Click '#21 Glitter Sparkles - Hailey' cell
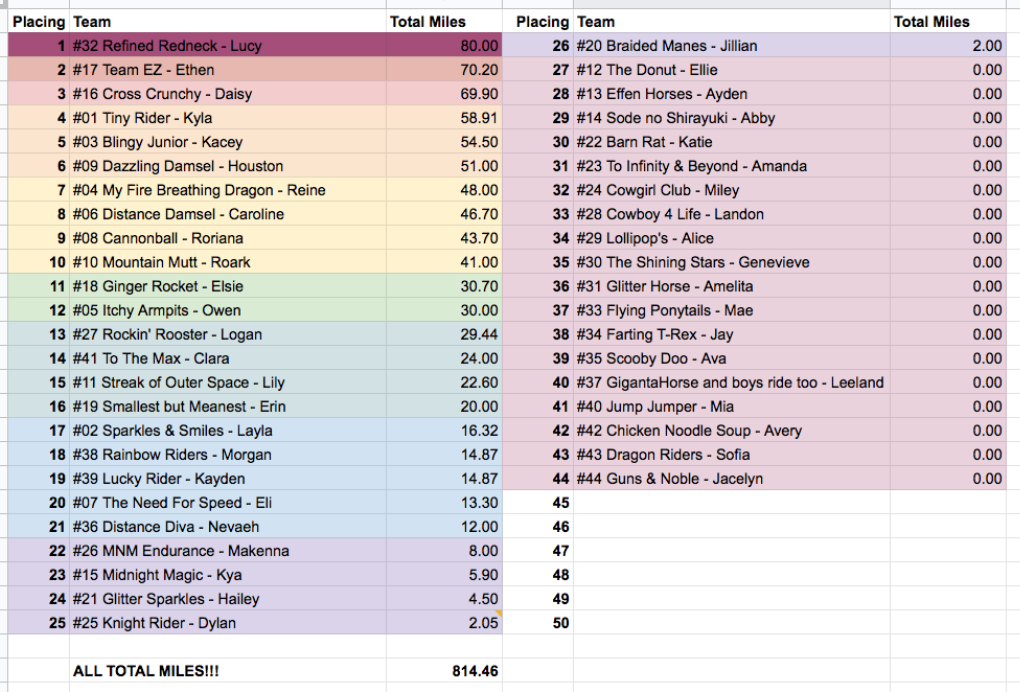 point(228,599)
